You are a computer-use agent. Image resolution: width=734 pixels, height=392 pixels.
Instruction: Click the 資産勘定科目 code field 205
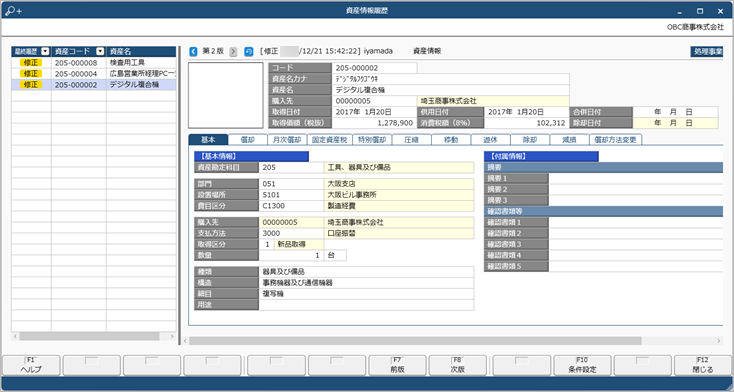pyautogui.click(x=291, y=167)
